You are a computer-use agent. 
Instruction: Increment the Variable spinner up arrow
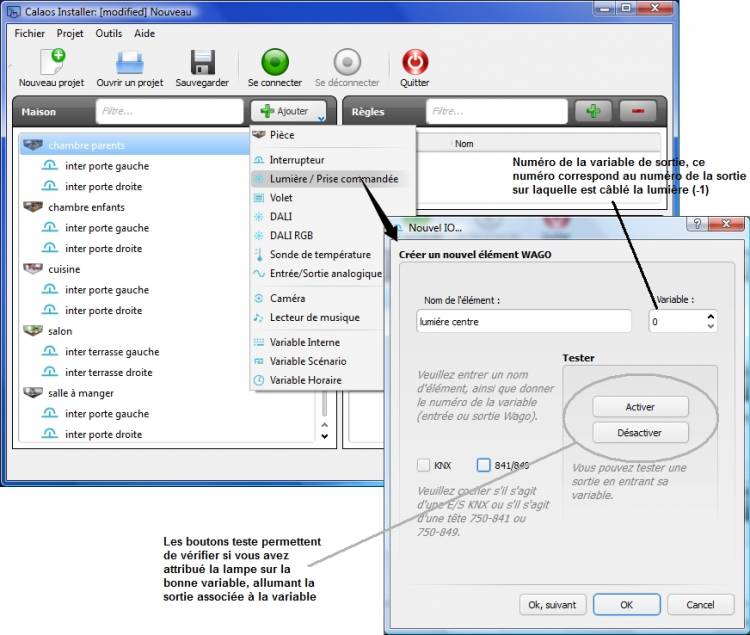[x=711, y=317]
